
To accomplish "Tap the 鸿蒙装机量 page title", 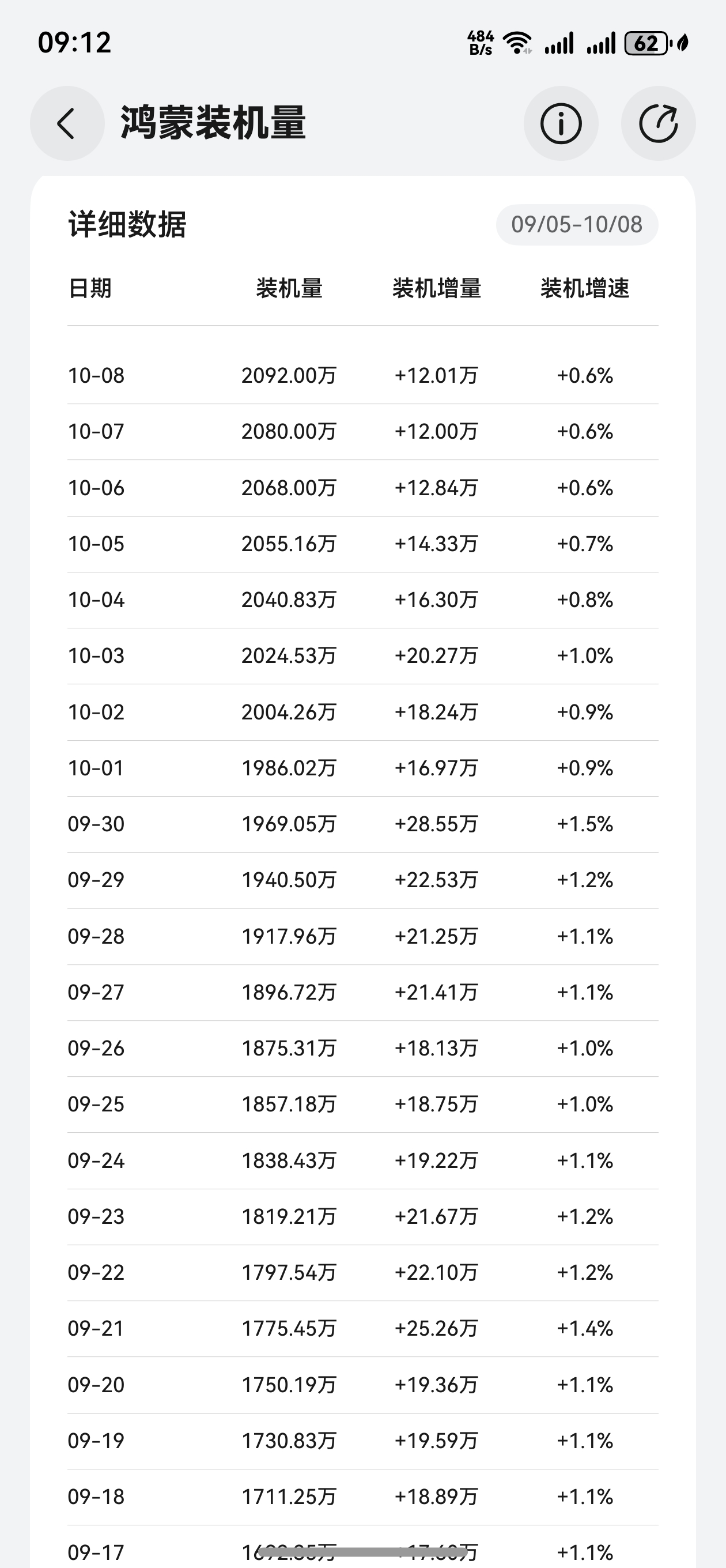I will [x=213, y=123].
